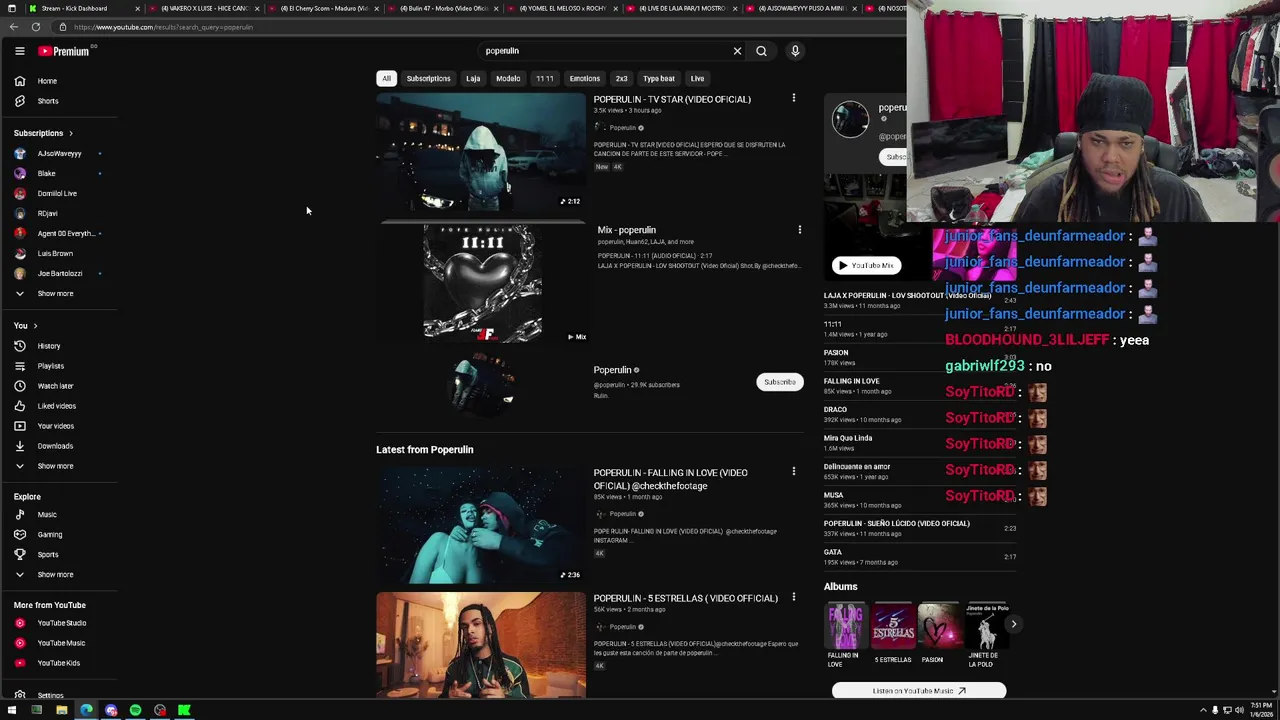Start voice search with the microphone icon
Viewport: 1280px width, 720px height.
795,51
